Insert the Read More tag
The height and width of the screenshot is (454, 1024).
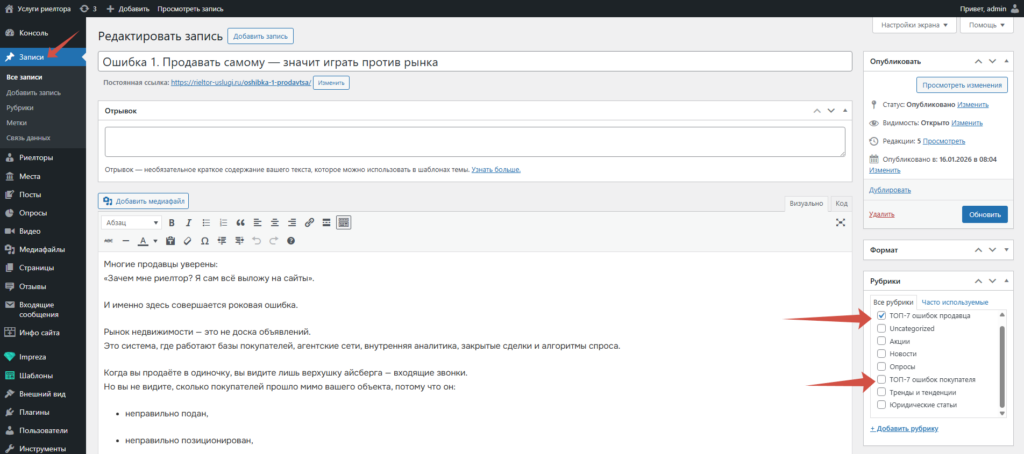point(327,222)
